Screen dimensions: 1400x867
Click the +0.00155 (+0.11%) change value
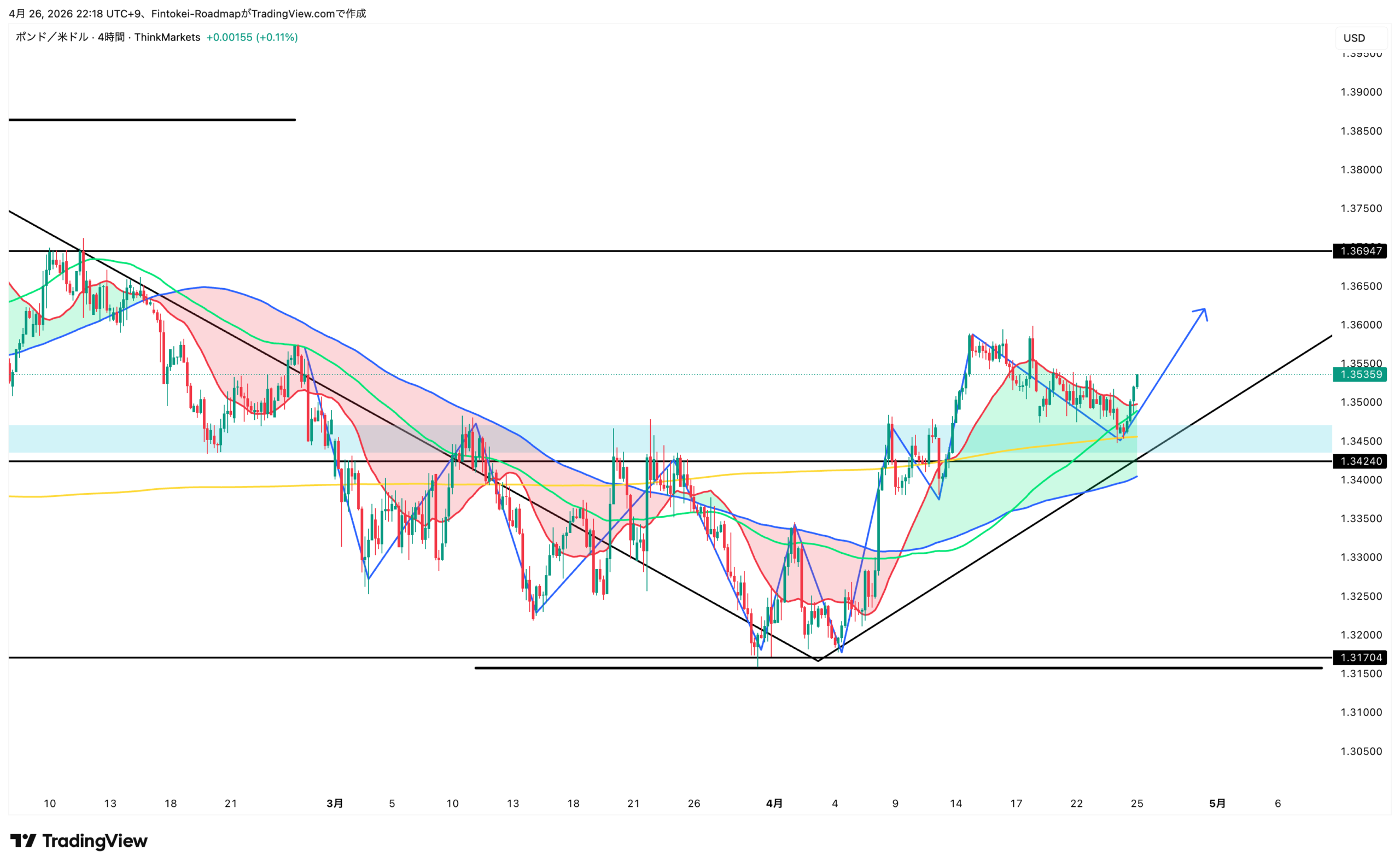(252, 37)
